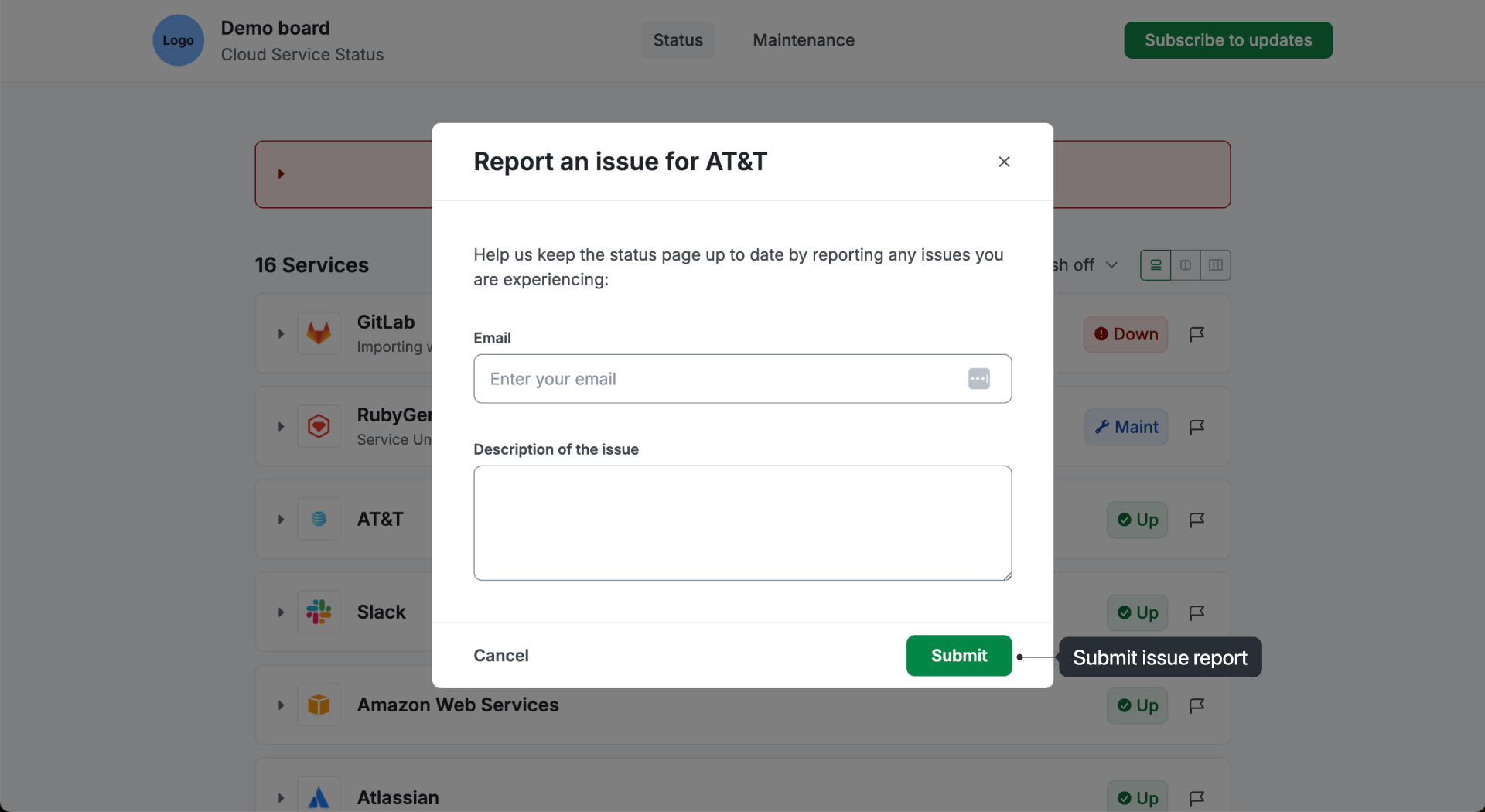
Task: Report issue flag for GitLab
Action: [x=1197, y=334]
